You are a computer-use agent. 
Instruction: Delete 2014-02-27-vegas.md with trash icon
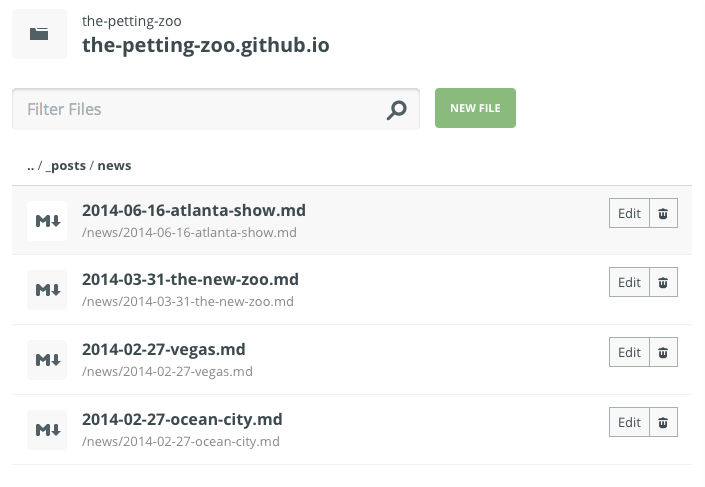663,352
